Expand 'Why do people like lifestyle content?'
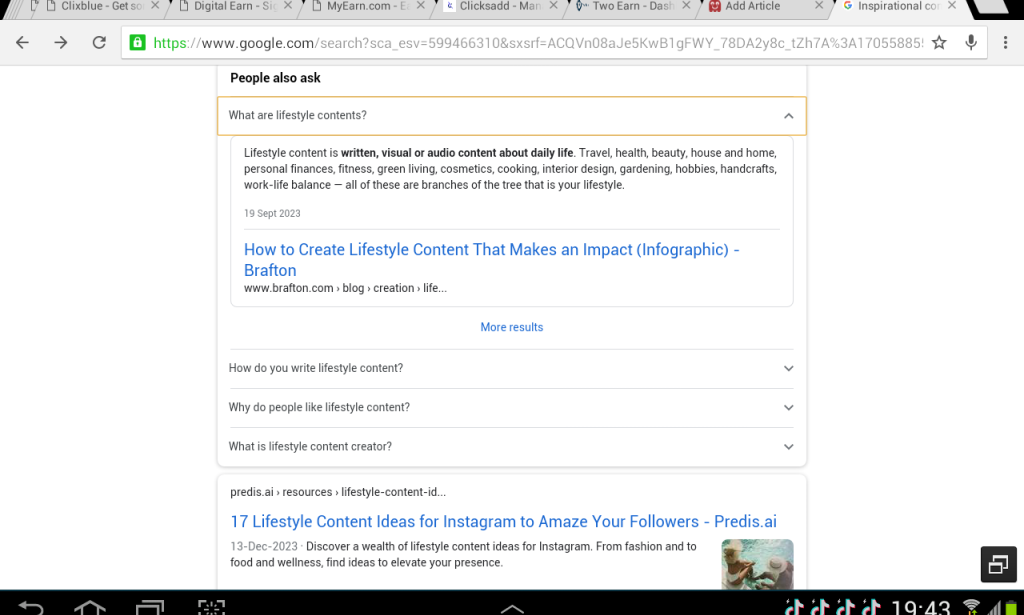The width and height of the screenshot is (1024, 615). 788,408
